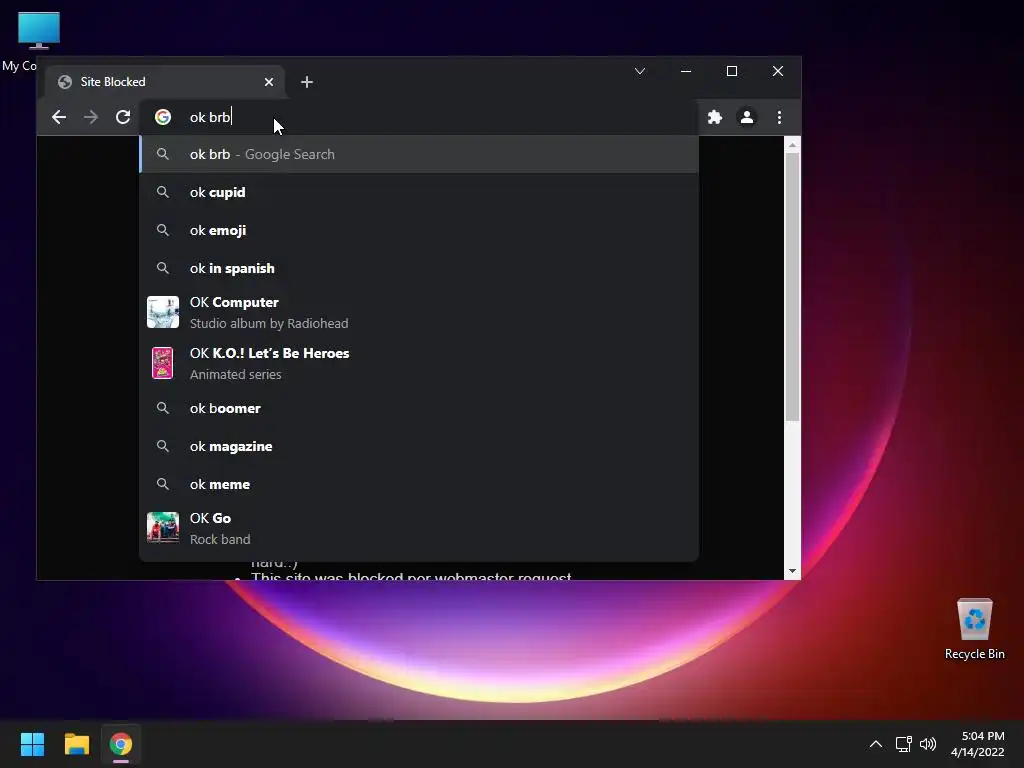
Task: Select the Recycle Bin desktop icon
Action: pyautogui.click(x=974, y=629)
